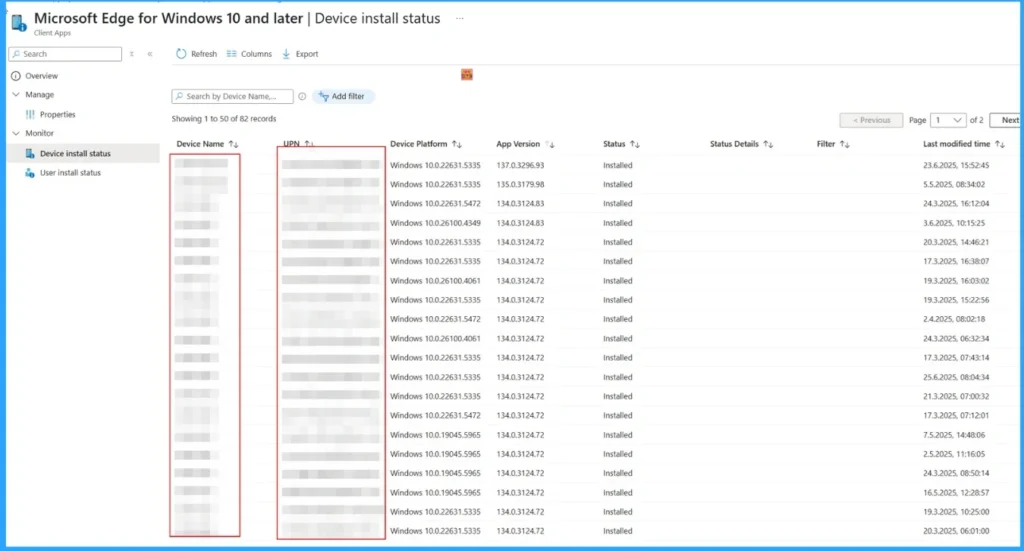Go to the Next page
This screenshot has width=1024, height=551.
[1006, 120]
